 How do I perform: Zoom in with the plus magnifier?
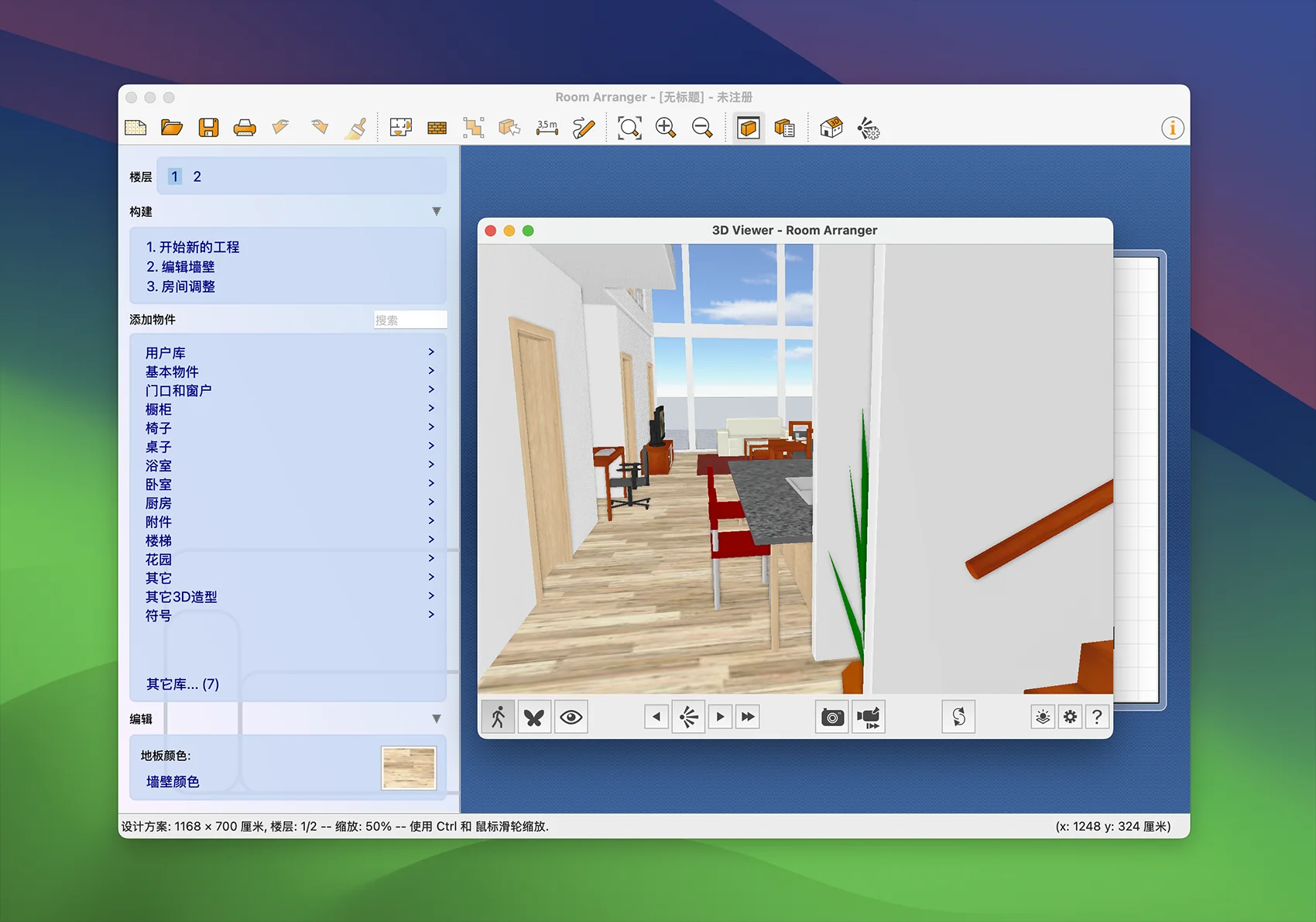pos(666,128)
